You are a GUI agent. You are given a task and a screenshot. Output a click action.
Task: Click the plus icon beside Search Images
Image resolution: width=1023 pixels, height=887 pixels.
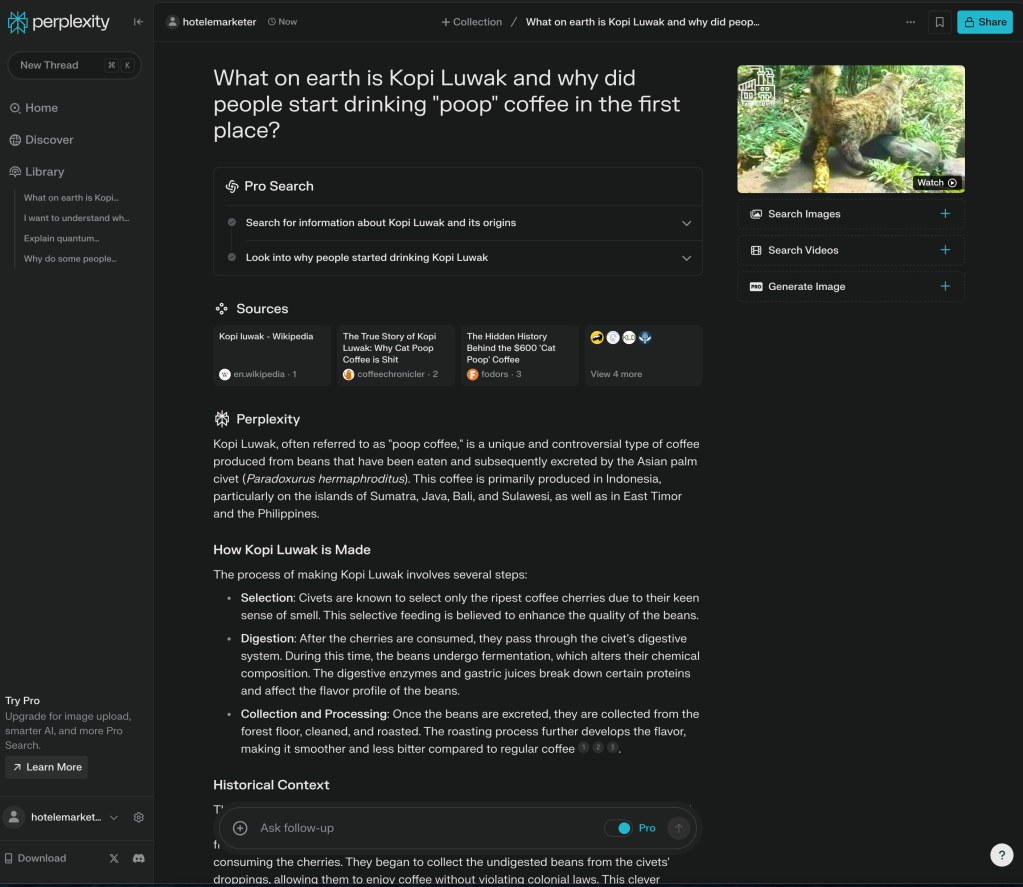pos(945,213)
